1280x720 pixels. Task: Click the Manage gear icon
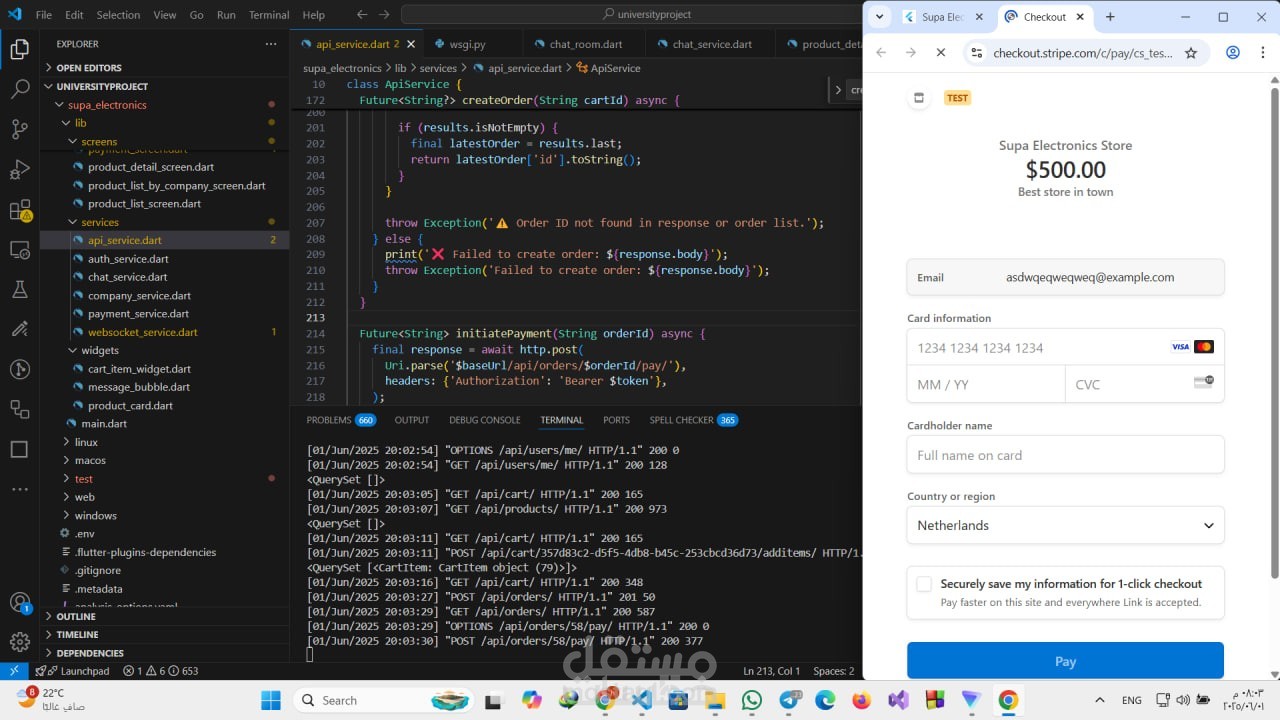pyautogui.click(x=19, y=642)
